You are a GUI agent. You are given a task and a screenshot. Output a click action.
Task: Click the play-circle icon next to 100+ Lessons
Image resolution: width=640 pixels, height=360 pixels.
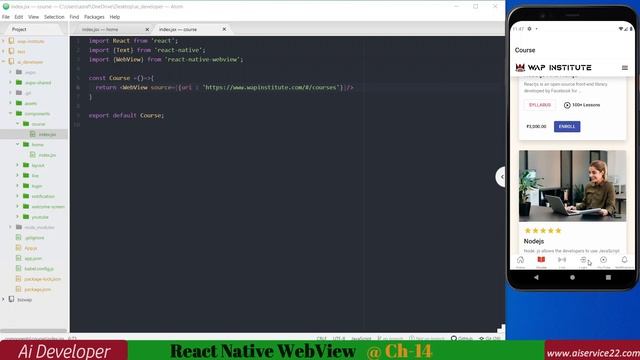567,105
